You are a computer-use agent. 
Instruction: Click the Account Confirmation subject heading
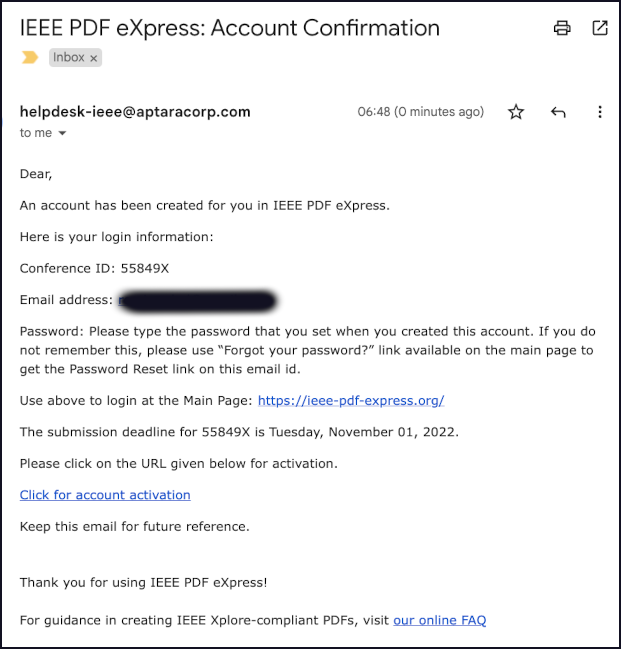pyautogui.click(x=230, y=28)
